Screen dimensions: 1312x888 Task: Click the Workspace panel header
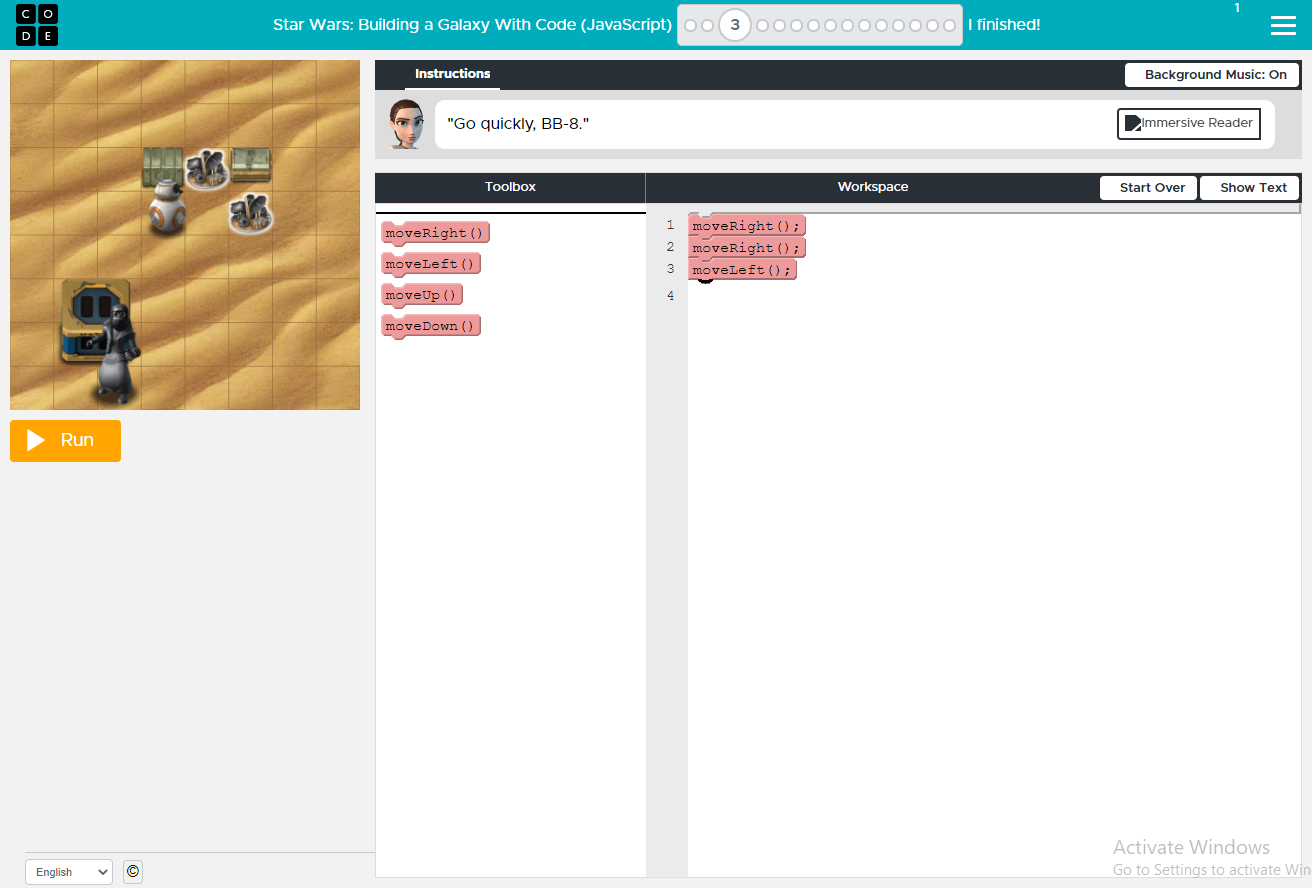[x=873, y=187]
